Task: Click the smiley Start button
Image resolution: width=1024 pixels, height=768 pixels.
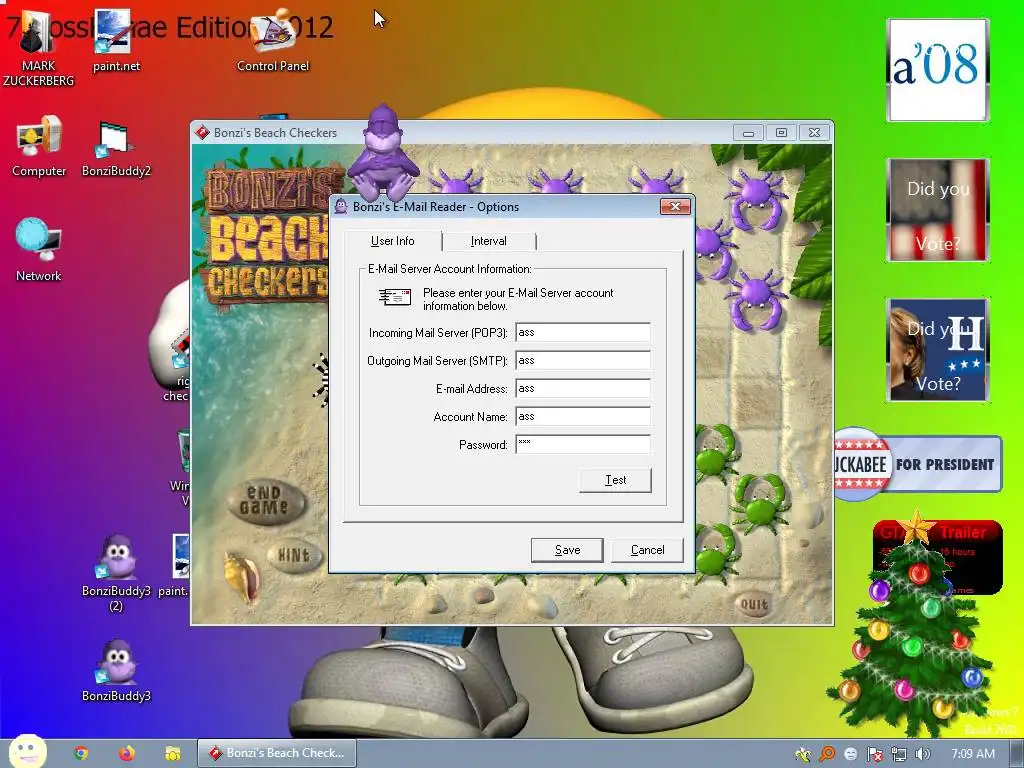Action: click(27, 752)
